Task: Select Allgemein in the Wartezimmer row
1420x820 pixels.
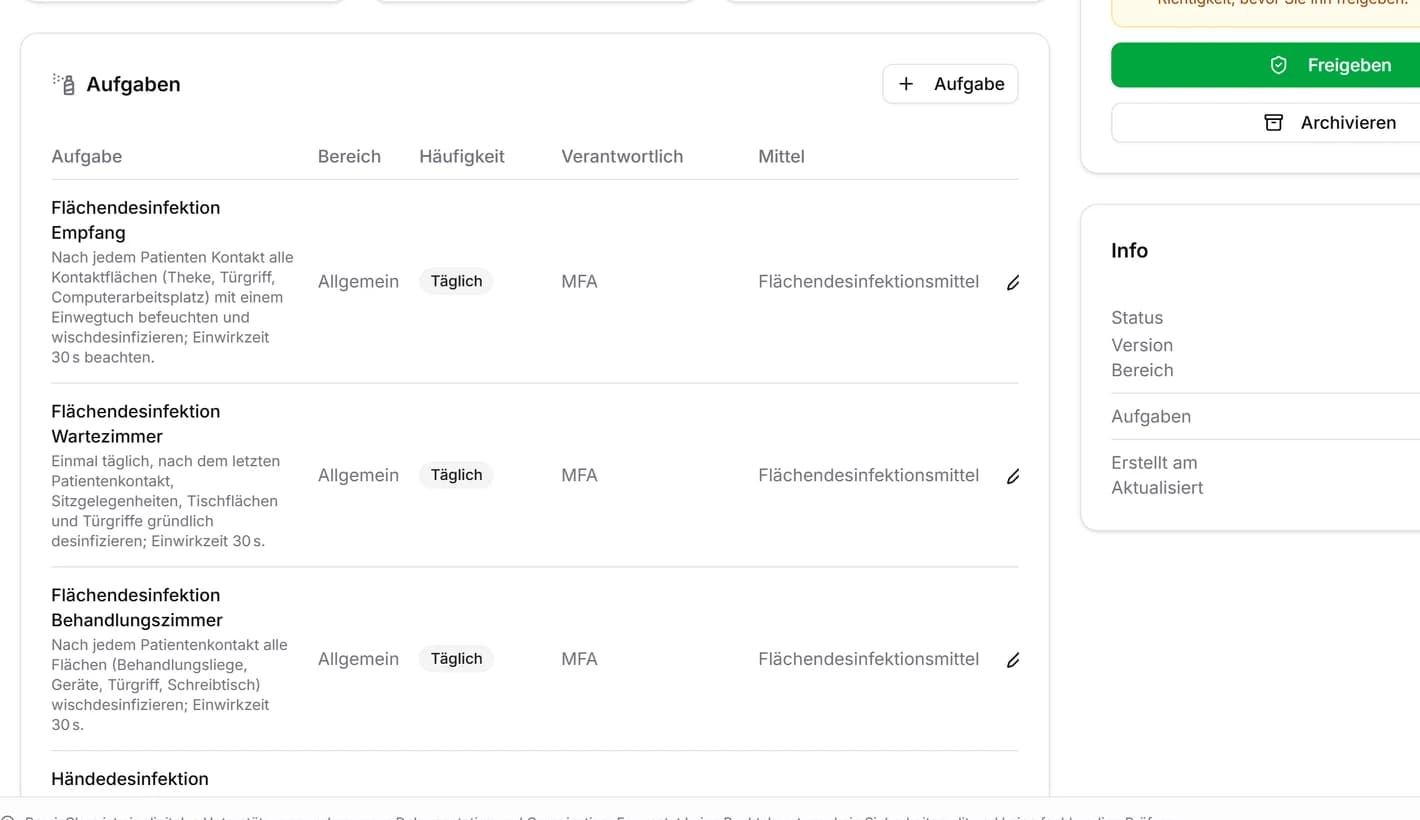Action: pyautogui.click(x=358, y=475)
